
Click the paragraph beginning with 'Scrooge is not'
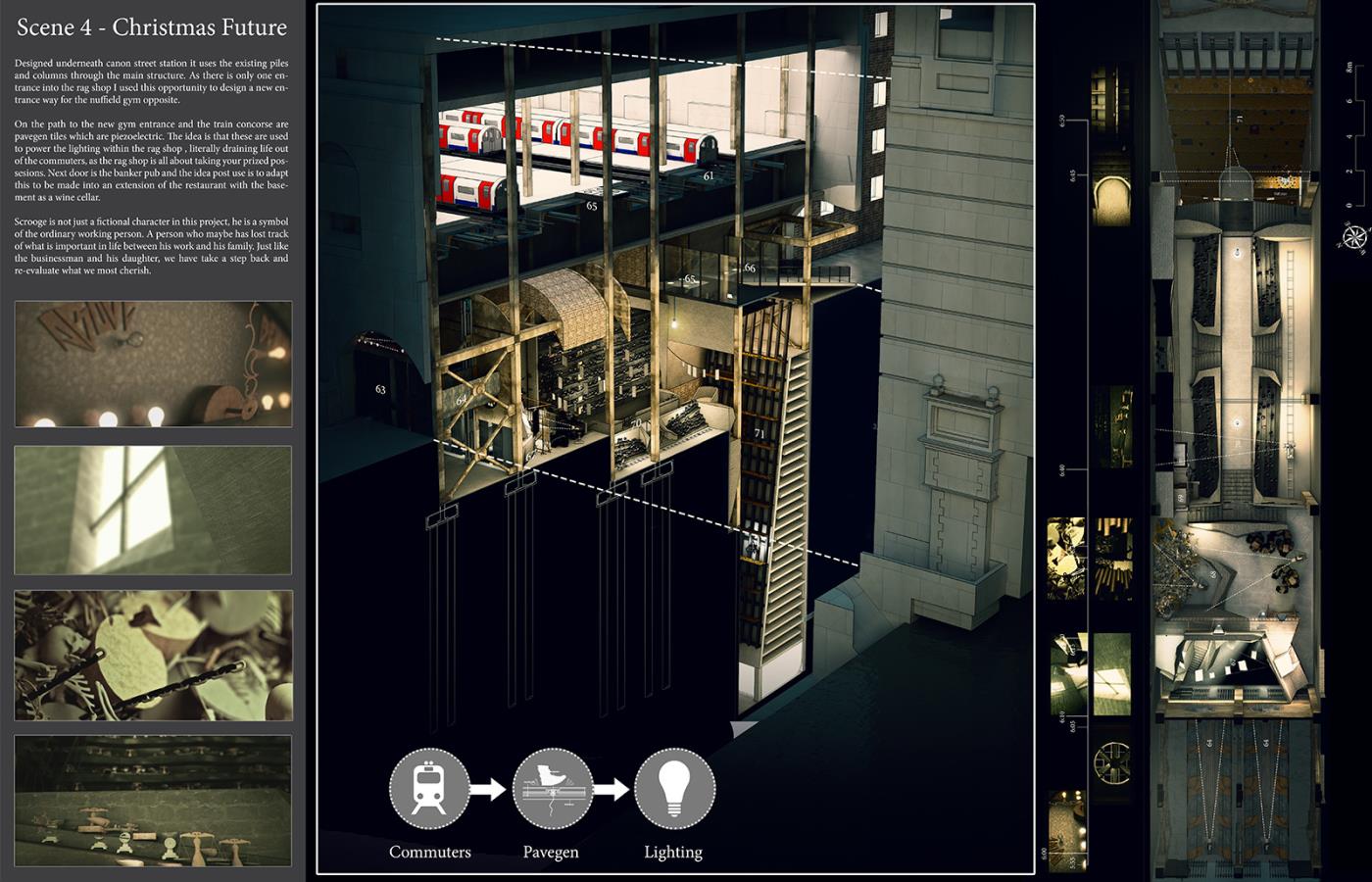tap(152, 240)
